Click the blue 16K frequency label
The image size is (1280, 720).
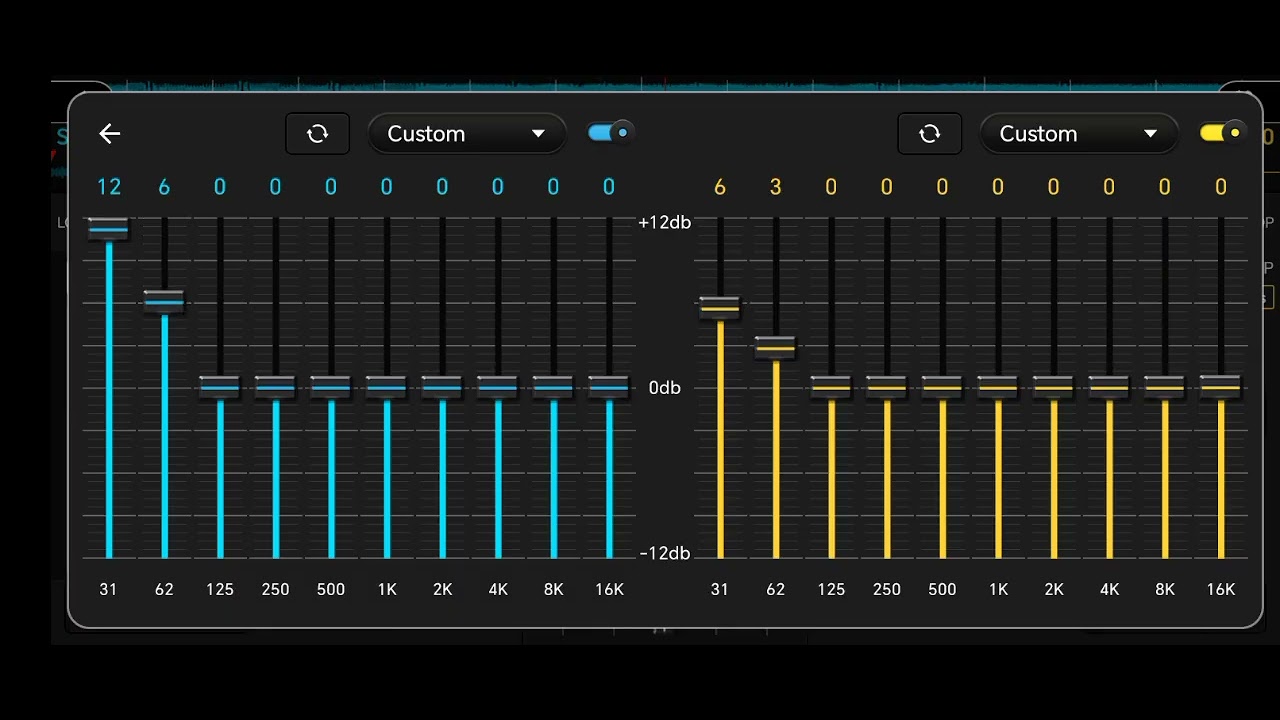(609, 589)
